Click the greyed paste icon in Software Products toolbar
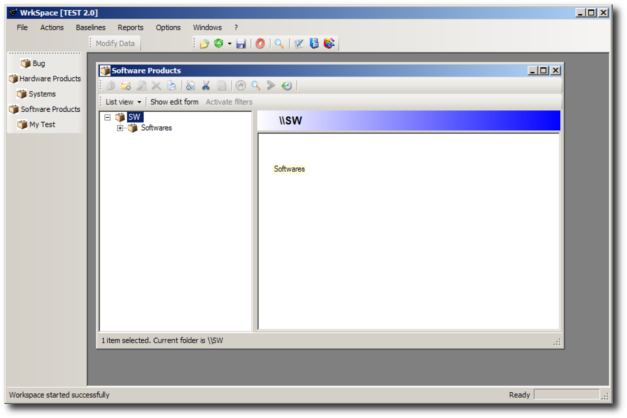 (x=221, y=86)
